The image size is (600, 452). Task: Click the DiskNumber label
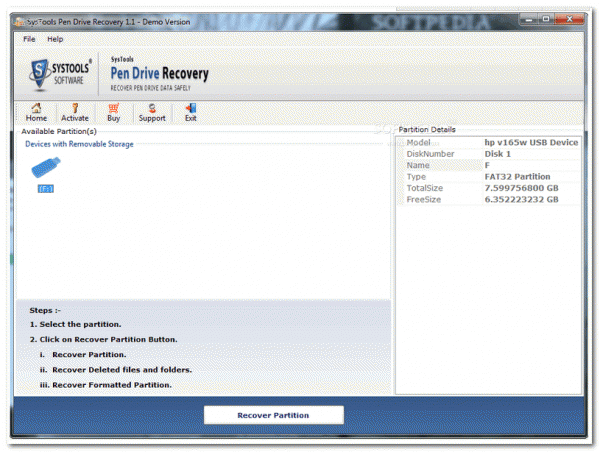point(430,154)
